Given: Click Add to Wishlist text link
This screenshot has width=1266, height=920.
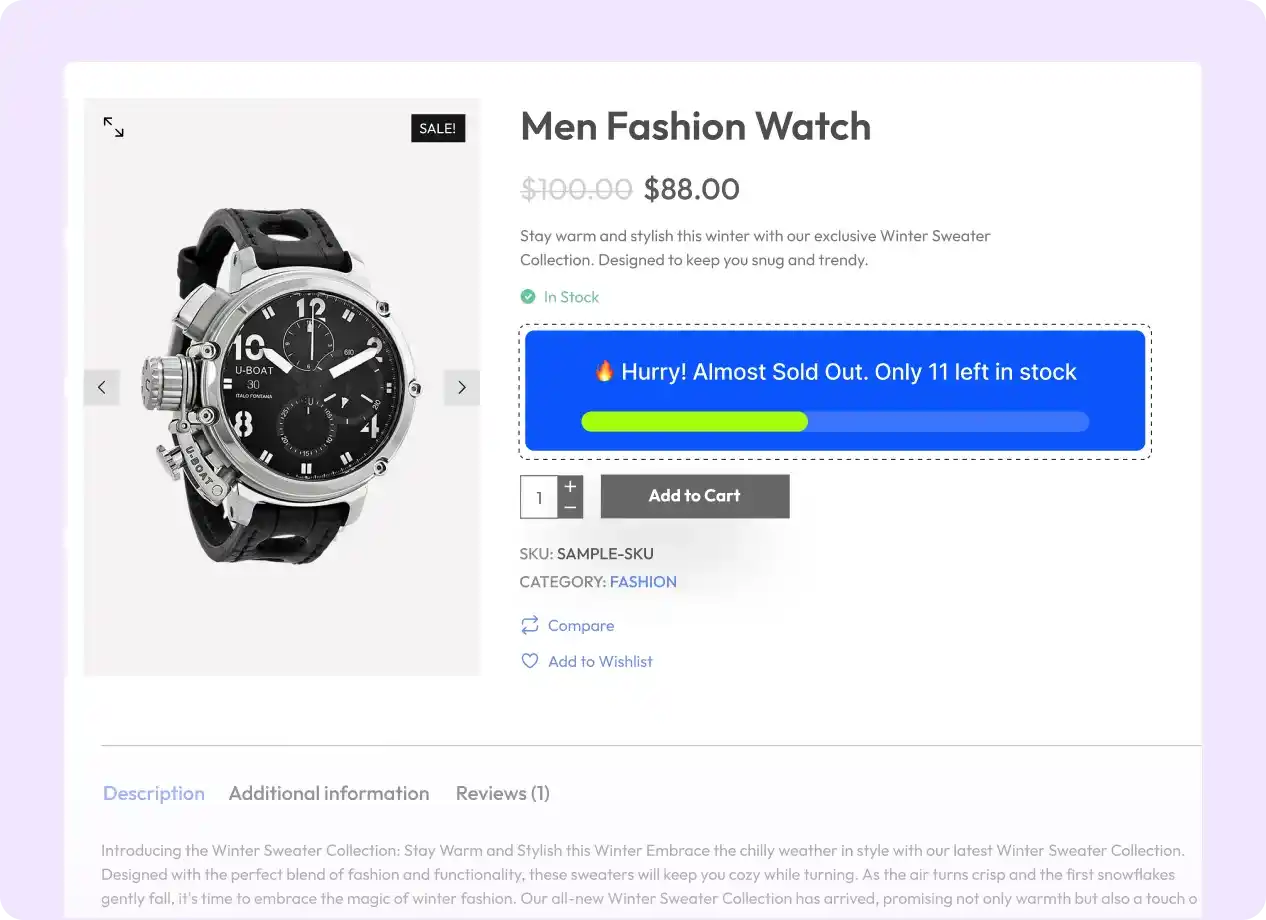Looking at the screenshot, I should pos(599,660).
